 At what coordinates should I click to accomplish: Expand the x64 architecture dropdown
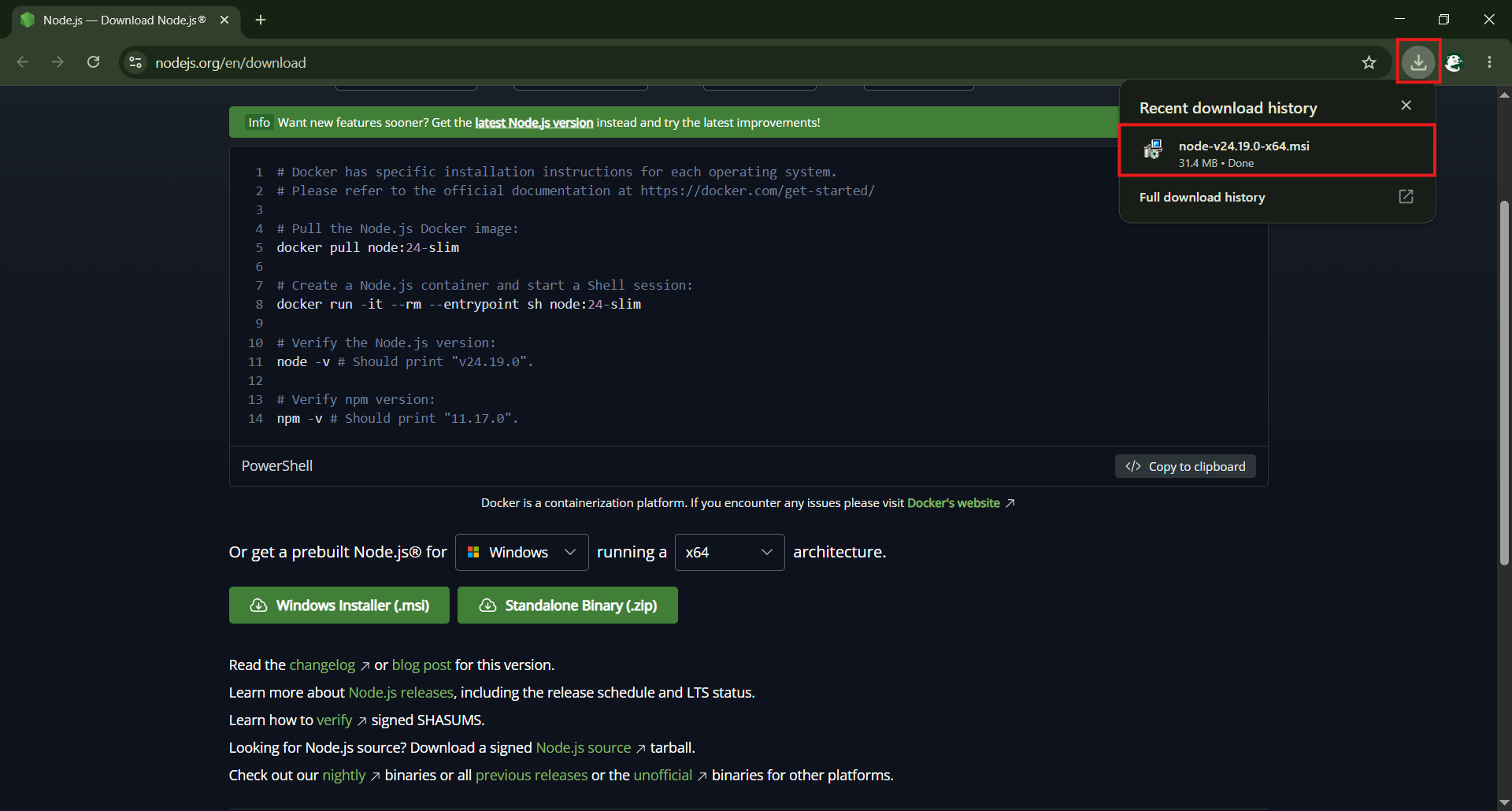[729, 552]
